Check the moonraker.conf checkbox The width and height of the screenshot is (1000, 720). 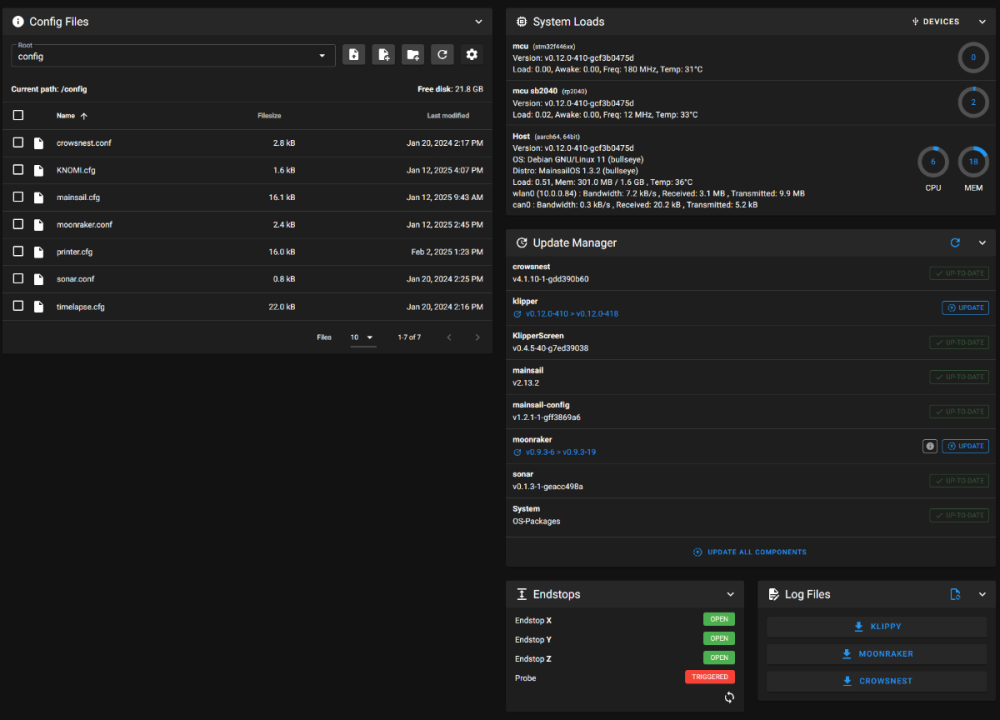point(18,224)
